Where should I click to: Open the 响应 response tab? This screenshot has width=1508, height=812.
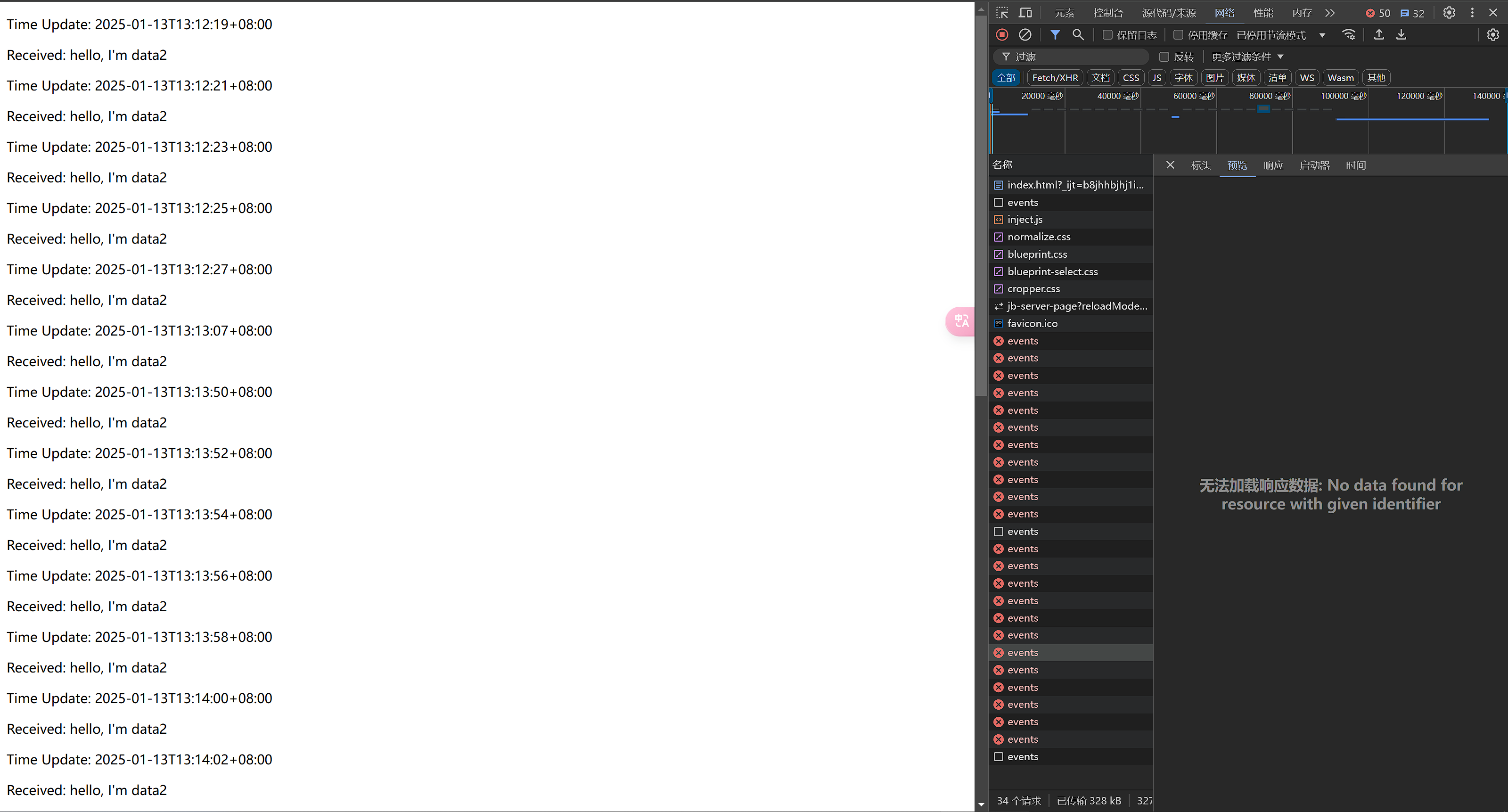coord(1273,165)
